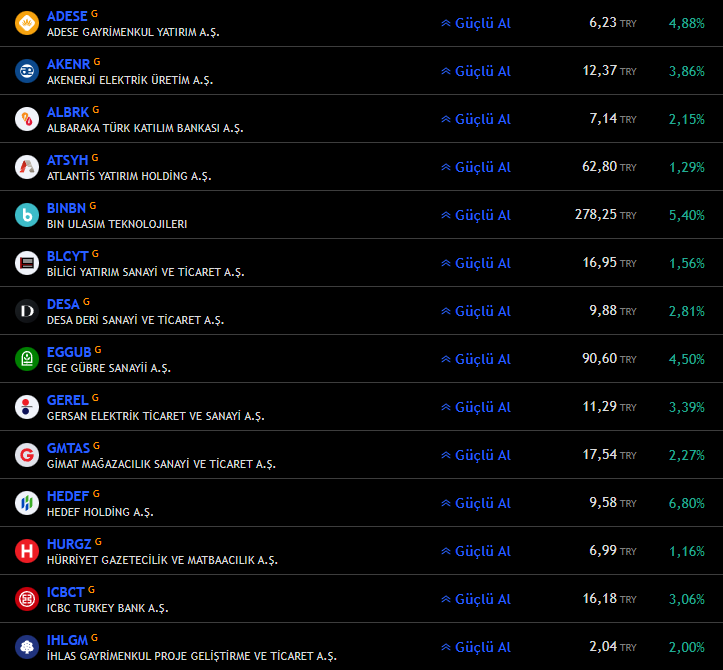Click Güçlü Al rating for ADESE

[476, 23]
